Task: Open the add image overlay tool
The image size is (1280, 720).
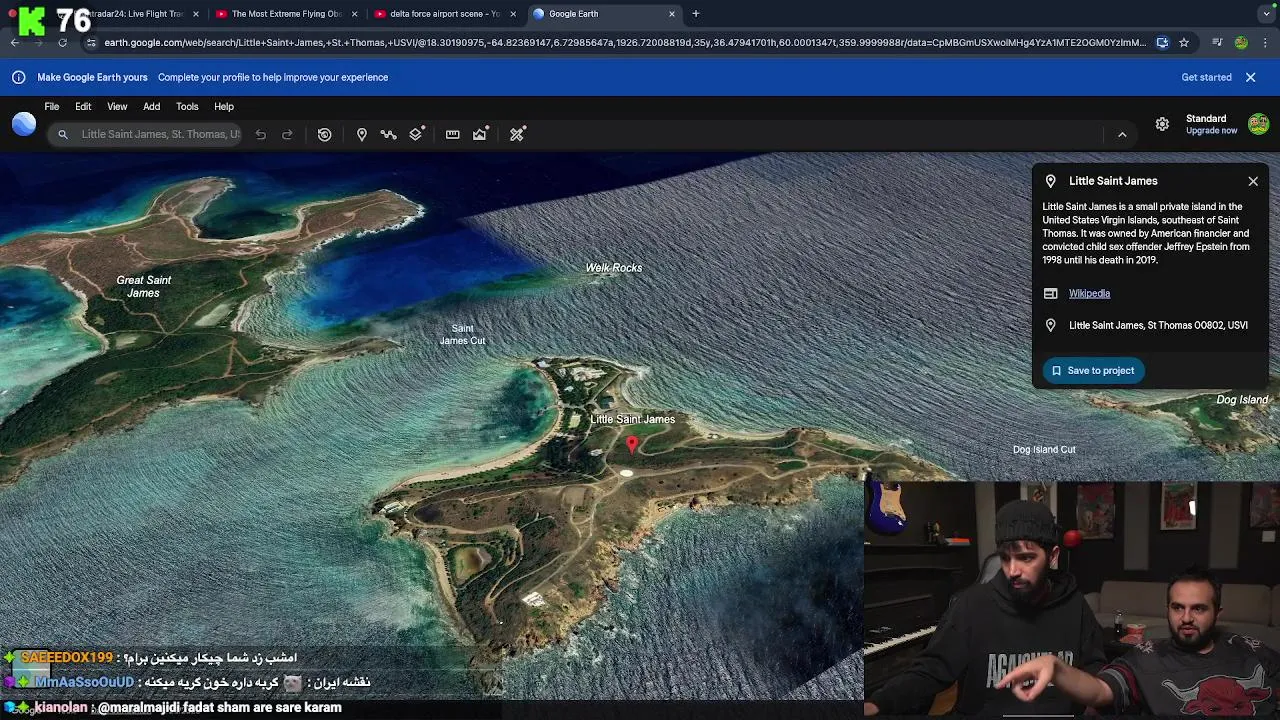Action: click(480, 134)
